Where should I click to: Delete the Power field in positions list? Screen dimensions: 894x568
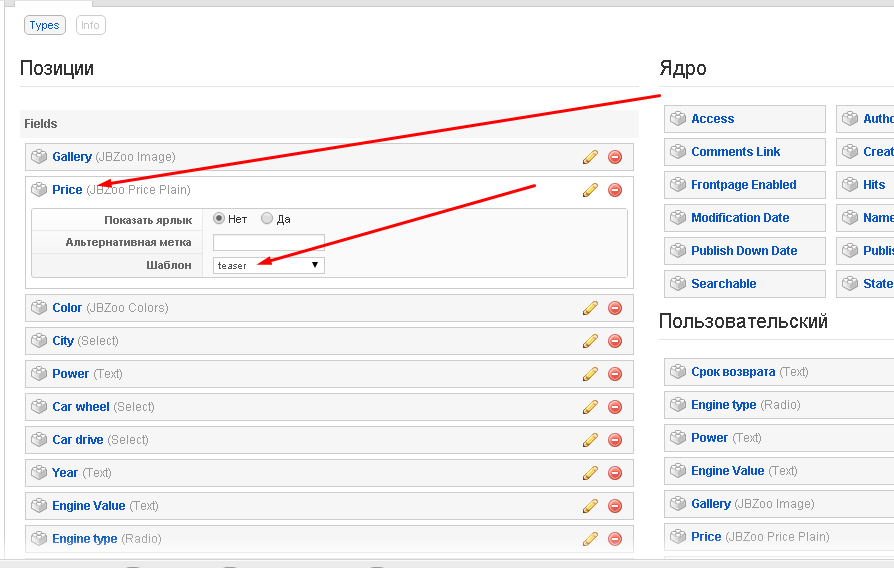point(615,374)
